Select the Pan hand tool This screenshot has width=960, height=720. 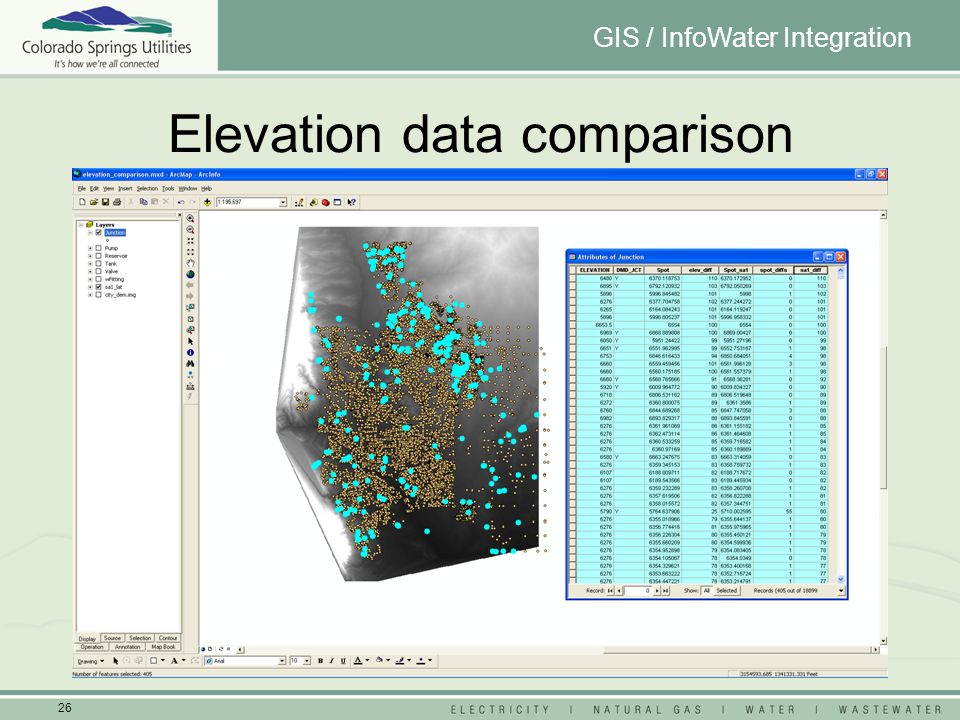pyautogui.click(x=190, y=263)
